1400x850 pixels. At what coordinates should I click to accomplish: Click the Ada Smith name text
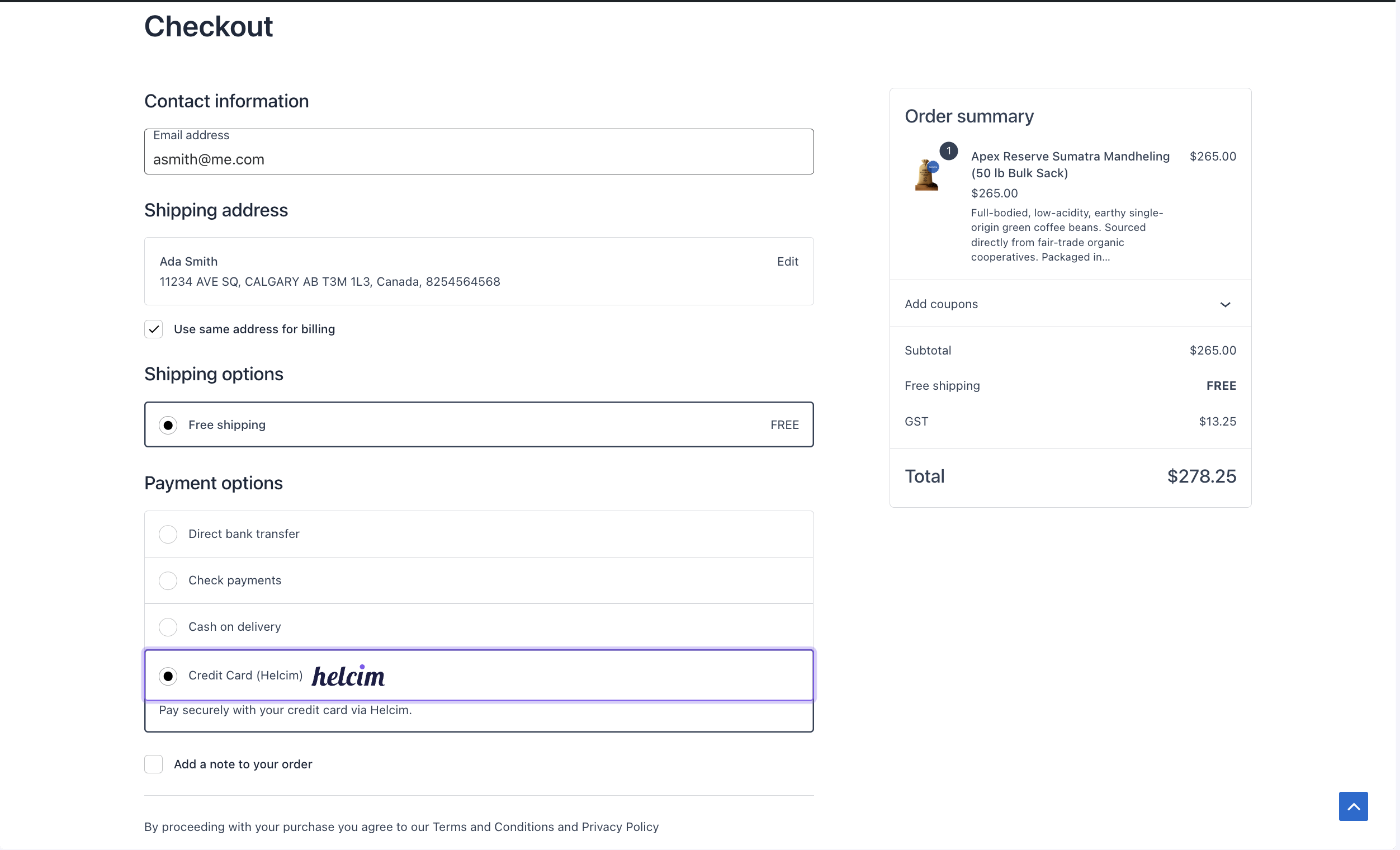188,261
